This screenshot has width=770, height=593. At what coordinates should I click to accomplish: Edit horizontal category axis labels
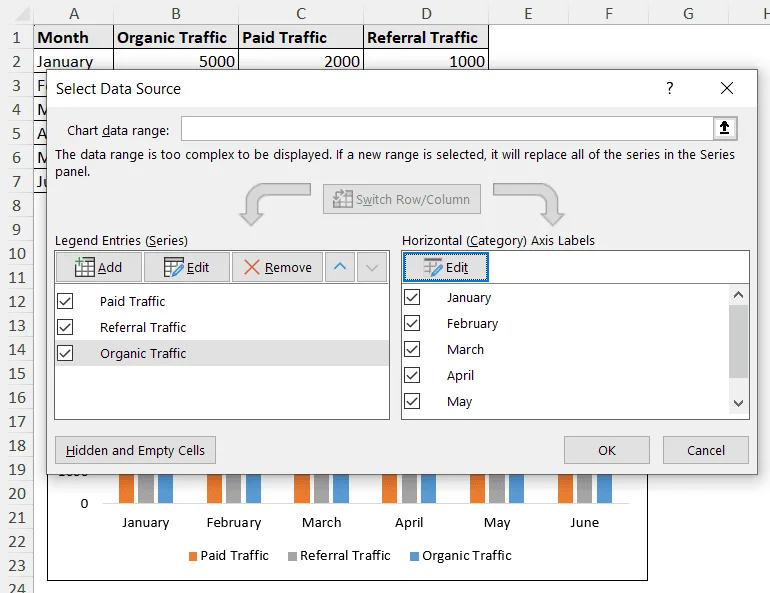pos(445,268)
